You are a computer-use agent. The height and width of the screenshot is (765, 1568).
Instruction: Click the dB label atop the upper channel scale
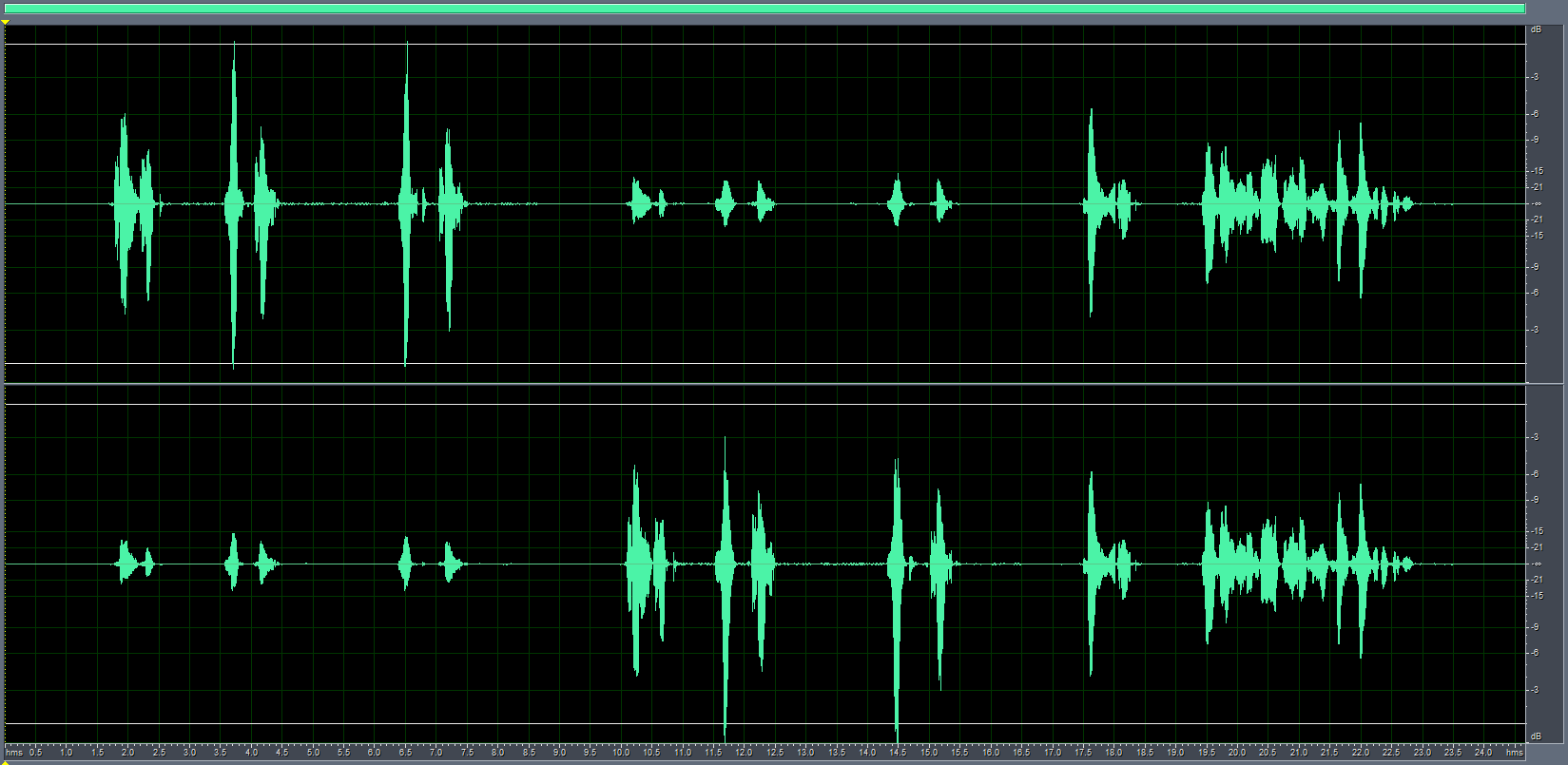tap(1536, 30)
